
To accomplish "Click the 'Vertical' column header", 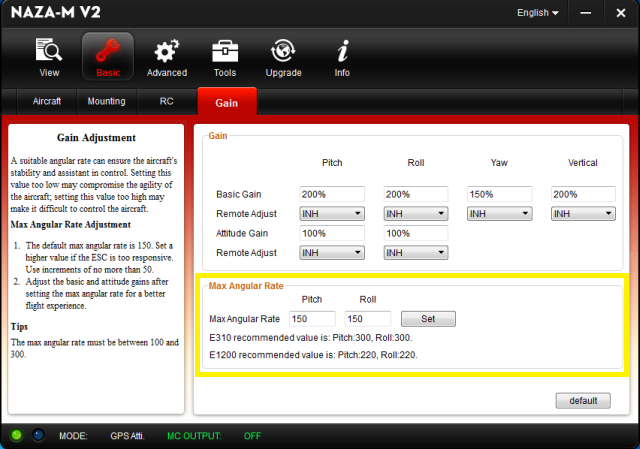I will (x=583, y=163).
